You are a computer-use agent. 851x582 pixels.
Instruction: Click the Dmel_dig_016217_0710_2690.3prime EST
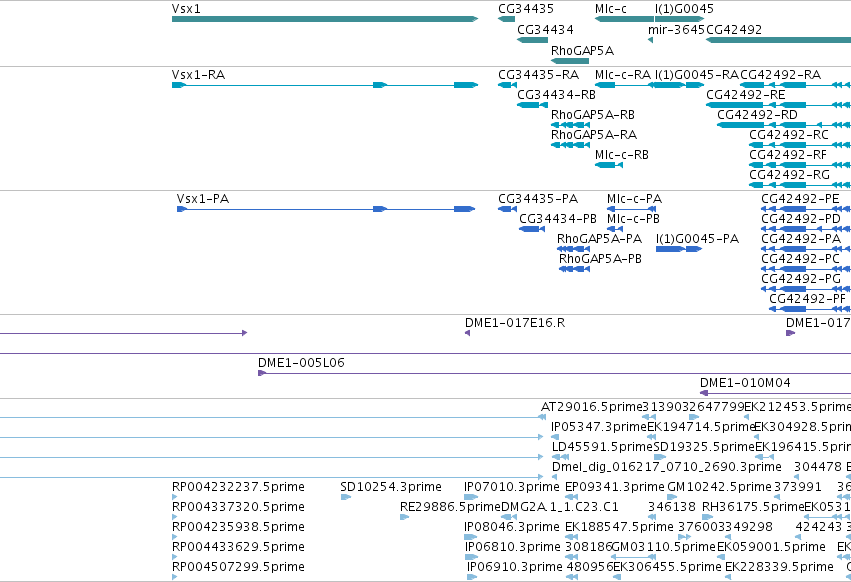(x=554, y=477)
